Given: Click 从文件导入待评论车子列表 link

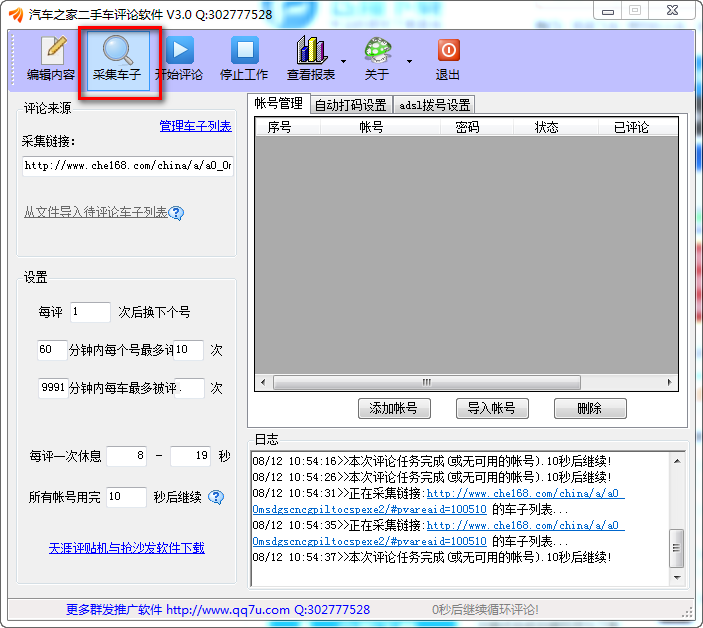Looking at the screenshot, I should point(95,212).
